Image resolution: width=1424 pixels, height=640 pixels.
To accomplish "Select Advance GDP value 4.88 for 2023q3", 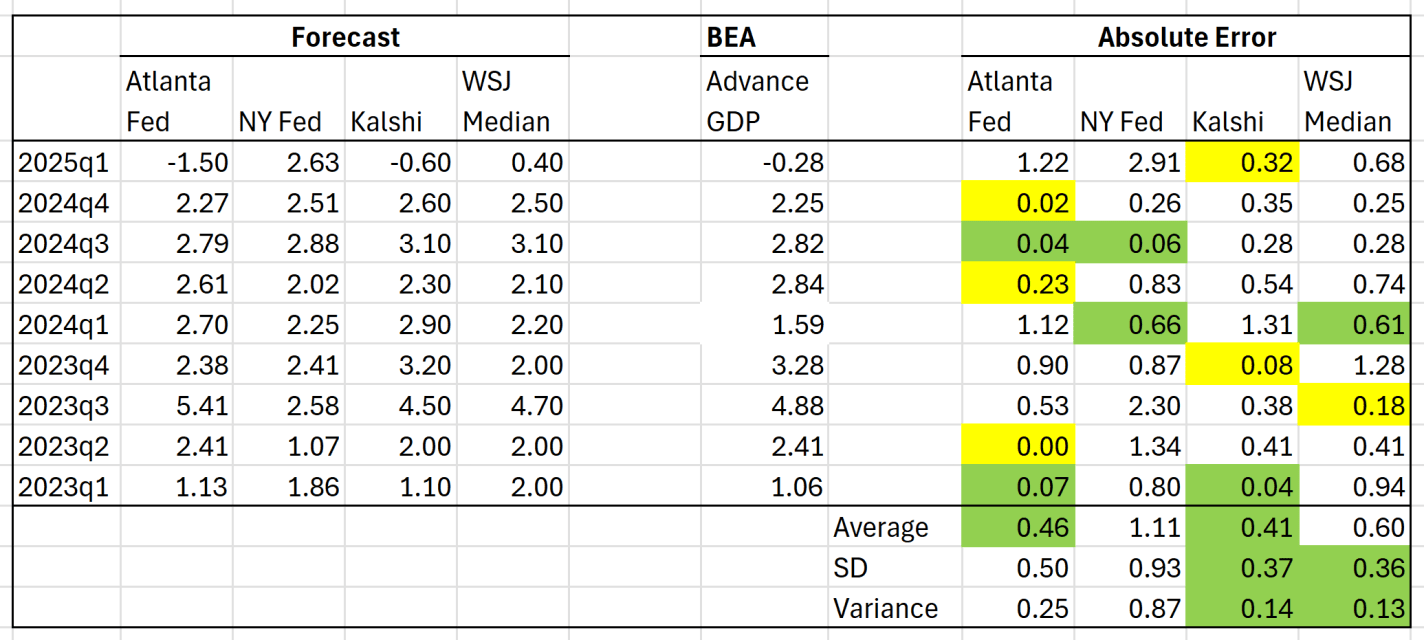I will (x=764, y=406).
